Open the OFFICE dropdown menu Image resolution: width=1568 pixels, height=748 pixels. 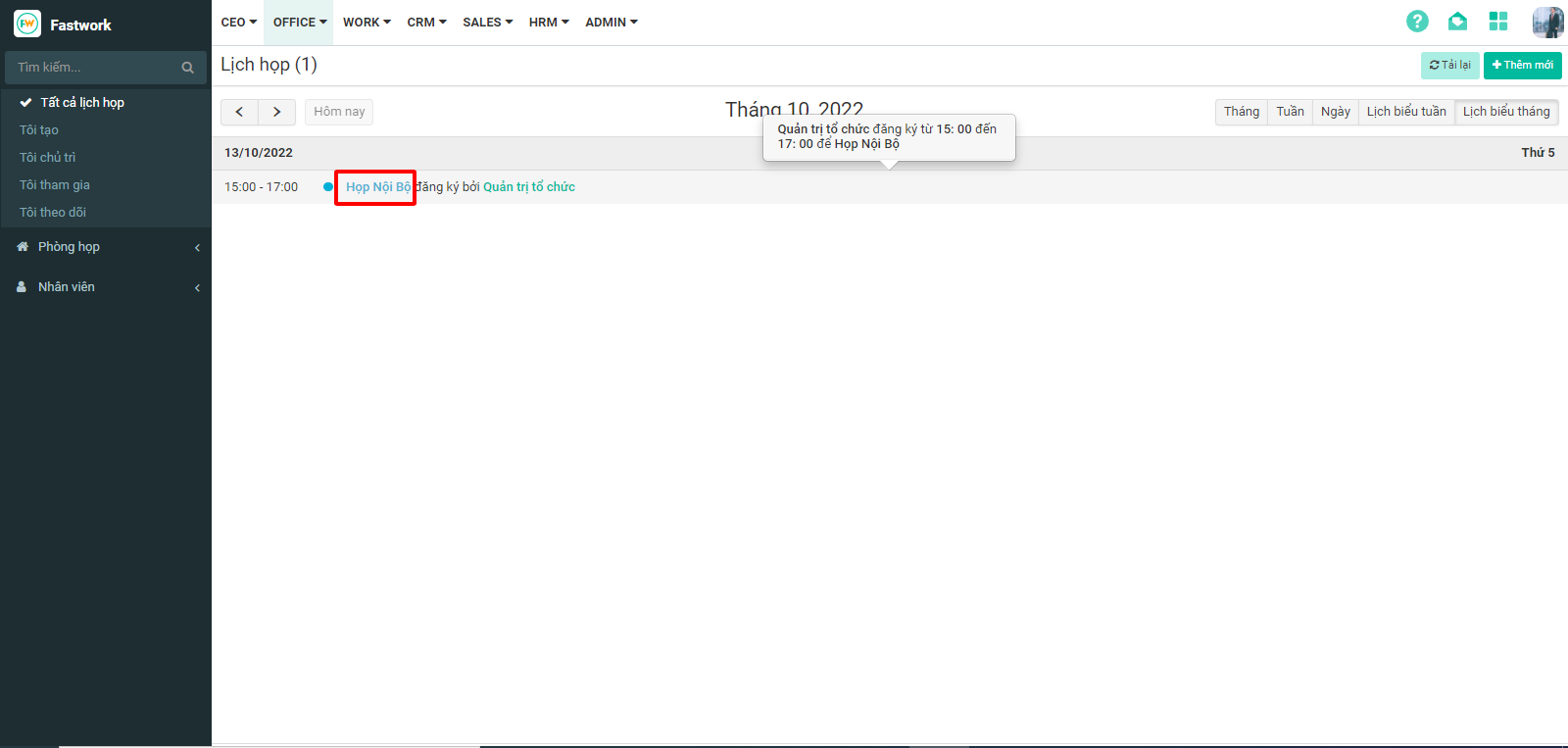[299, 22]
